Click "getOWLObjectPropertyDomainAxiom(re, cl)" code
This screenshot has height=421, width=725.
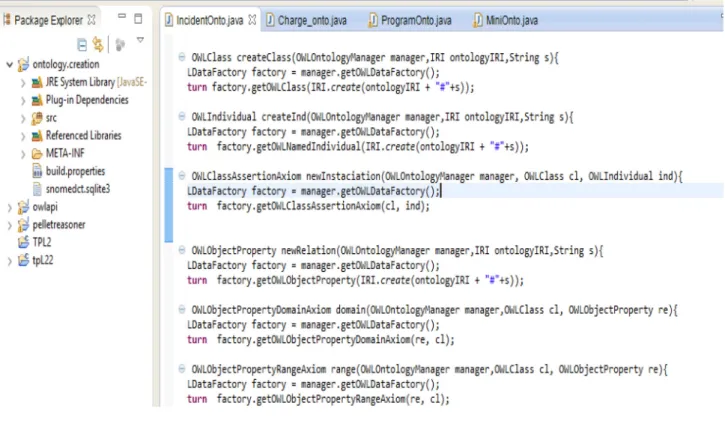(355, 340)
